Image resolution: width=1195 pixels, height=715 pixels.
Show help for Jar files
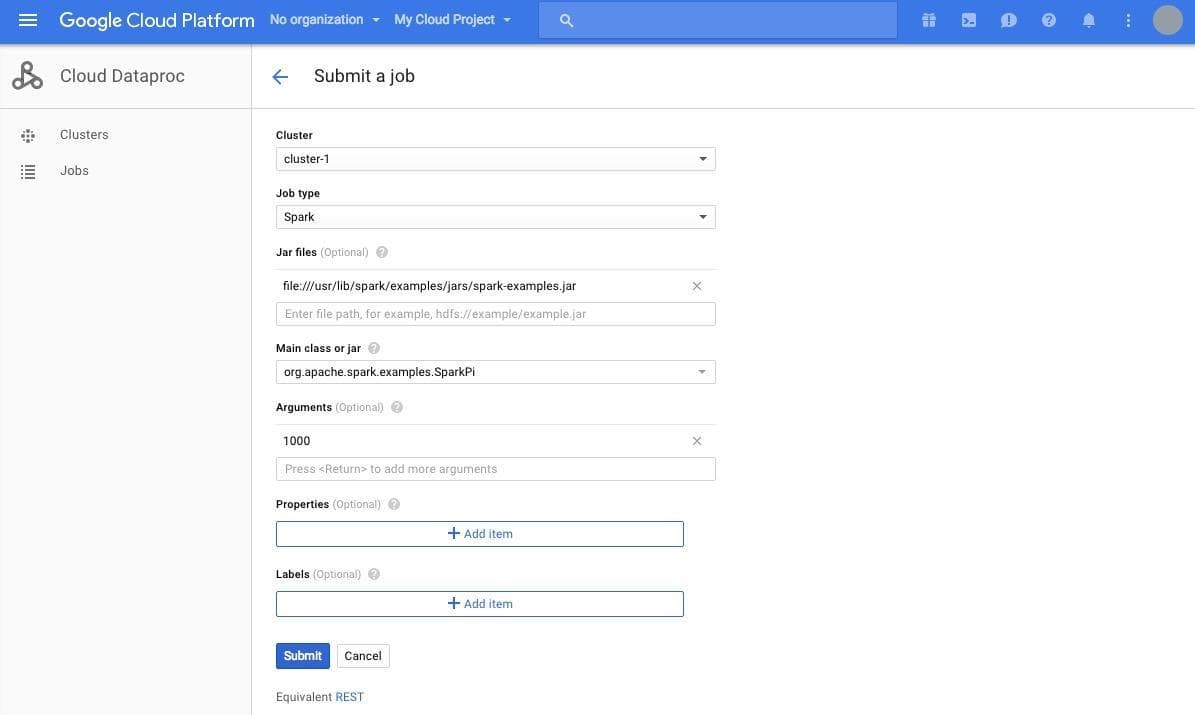[x=382, y=252]
